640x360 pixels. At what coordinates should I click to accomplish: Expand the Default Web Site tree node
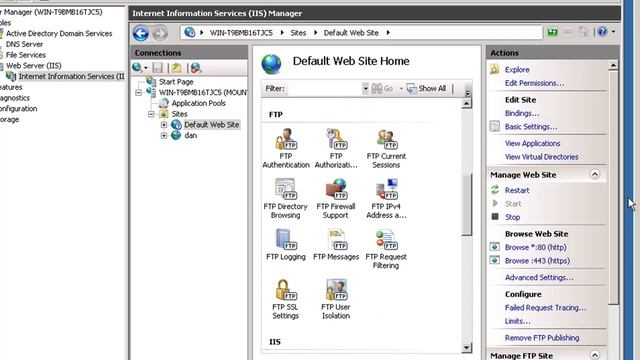(x=164, y=125)
